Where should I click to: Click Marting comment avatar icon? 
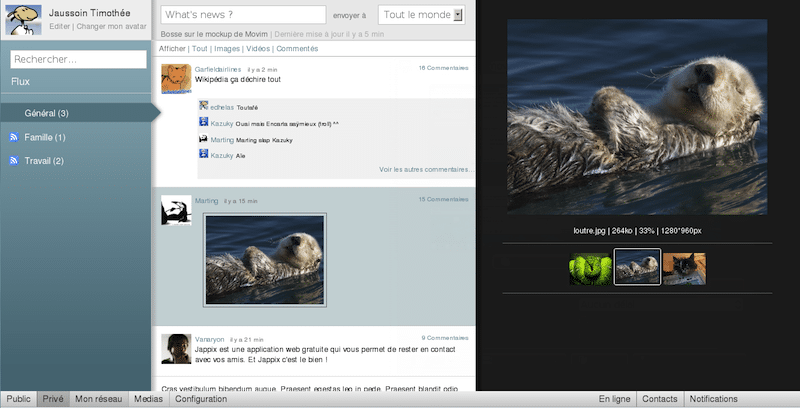click(x=204, y=138)
